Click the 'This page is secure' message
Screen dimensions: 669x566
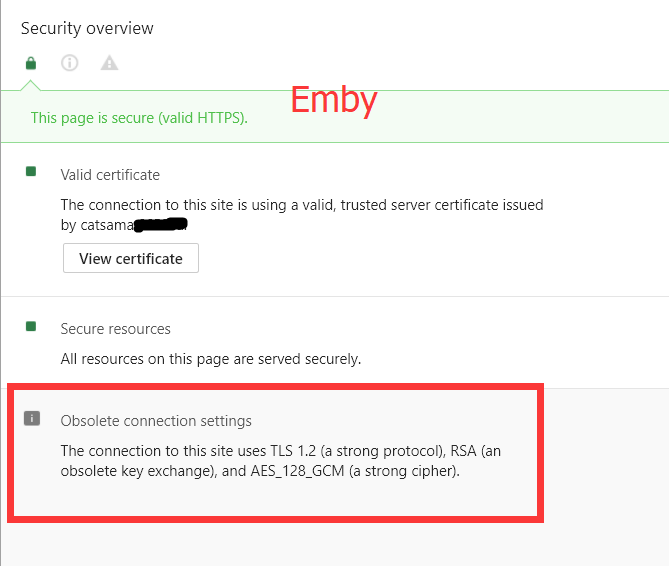coord(139,118)
